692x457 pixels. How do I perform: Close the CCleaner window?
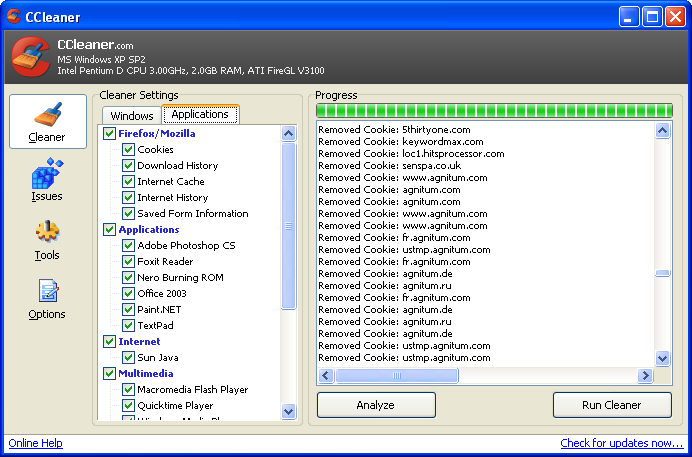pos(675,17)
